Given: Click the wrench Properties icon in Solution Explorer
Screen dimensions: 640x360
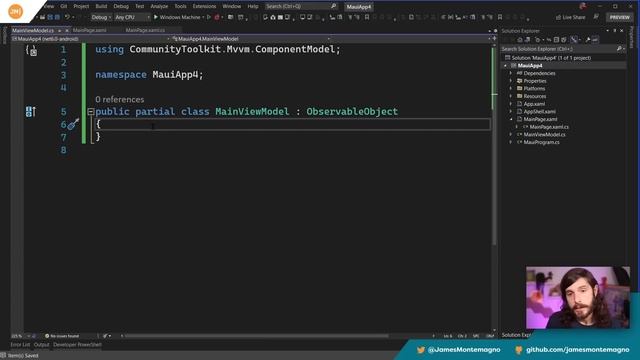Looking at the screenshot, I should [588, 40].
